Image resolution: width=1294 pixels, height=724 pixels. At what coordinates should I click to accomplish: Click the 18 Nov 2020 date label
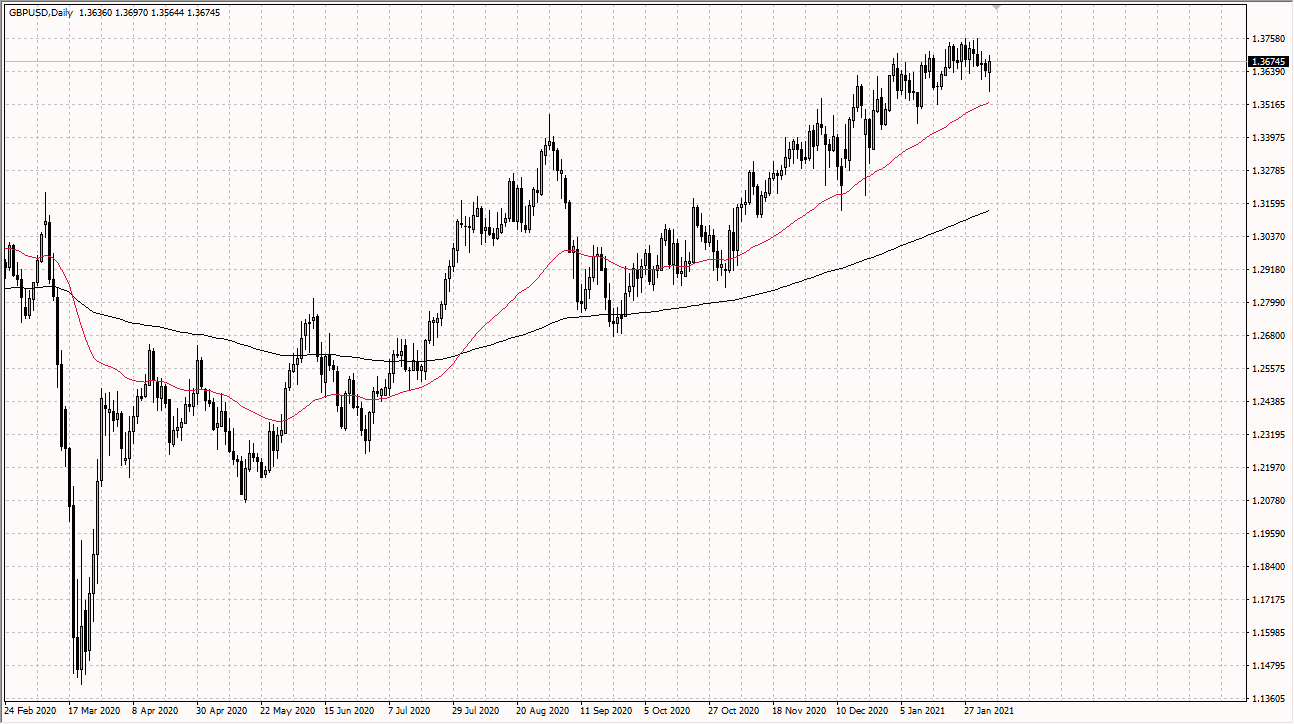coord(797,711)
